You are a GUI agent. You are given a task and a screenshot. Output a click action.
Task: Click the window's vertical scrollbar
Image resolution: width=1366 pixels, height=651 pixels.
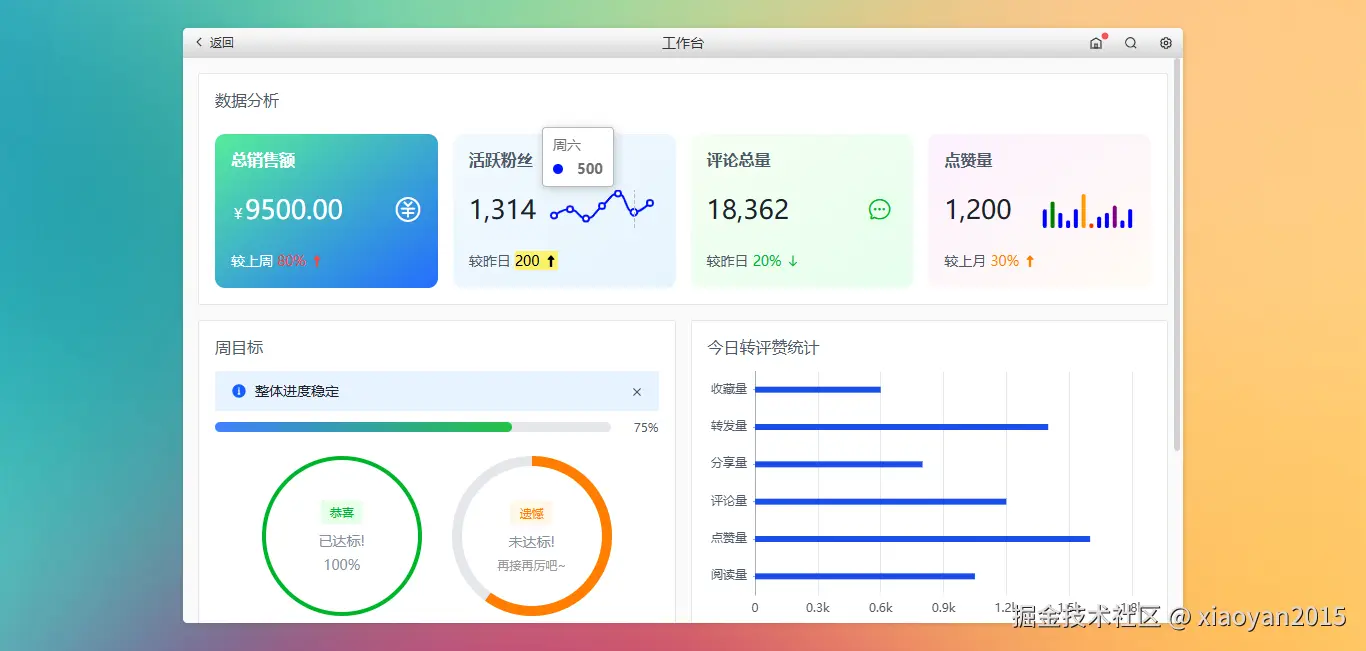pyautogui.click(x=1177, y=255)
